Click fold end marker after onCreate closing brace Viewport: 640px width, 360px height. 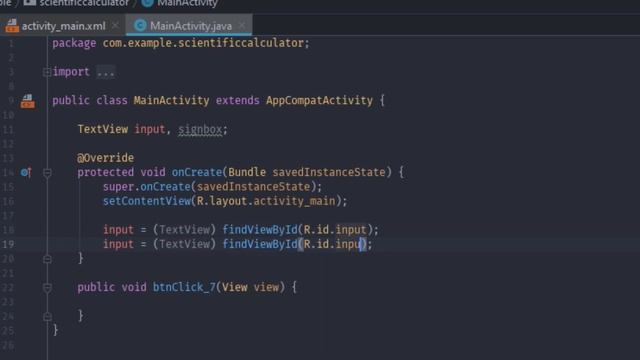tap(47, 259)
